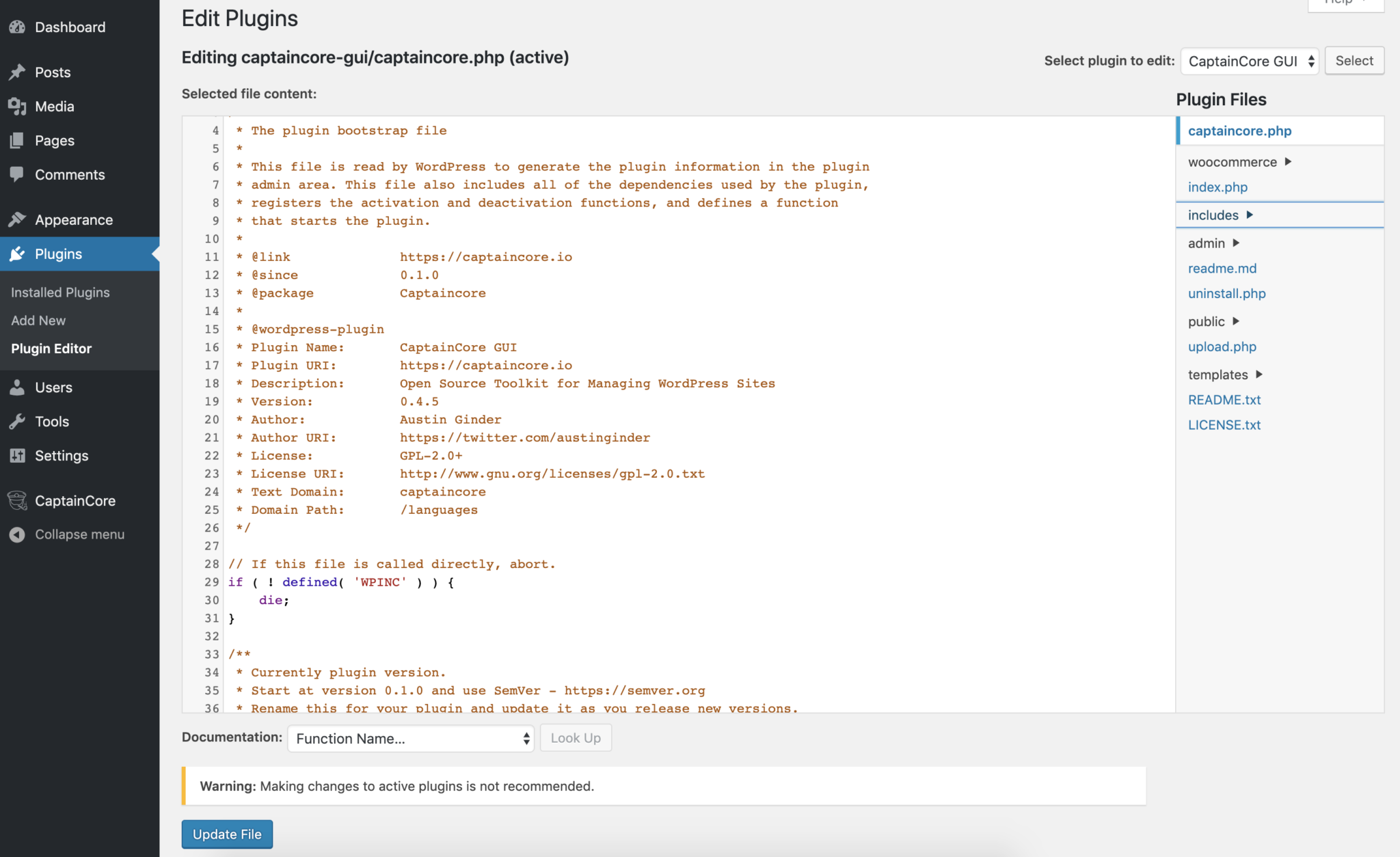Click the Dashboard gauge icon
Screen dimensions: 1400x857
pos(17,27)
